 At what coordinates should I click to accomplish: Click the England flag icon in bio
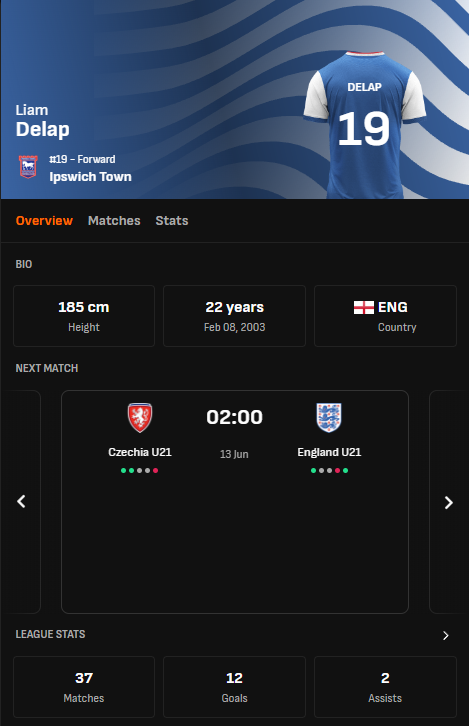click(364, 307)
